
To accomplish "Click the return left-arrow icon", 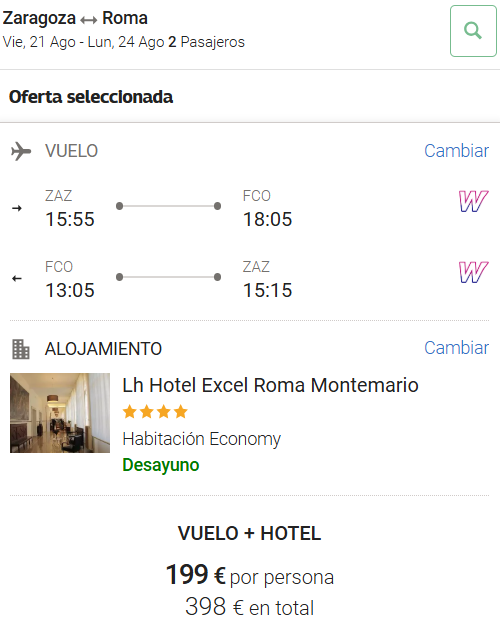I will 17,278.
